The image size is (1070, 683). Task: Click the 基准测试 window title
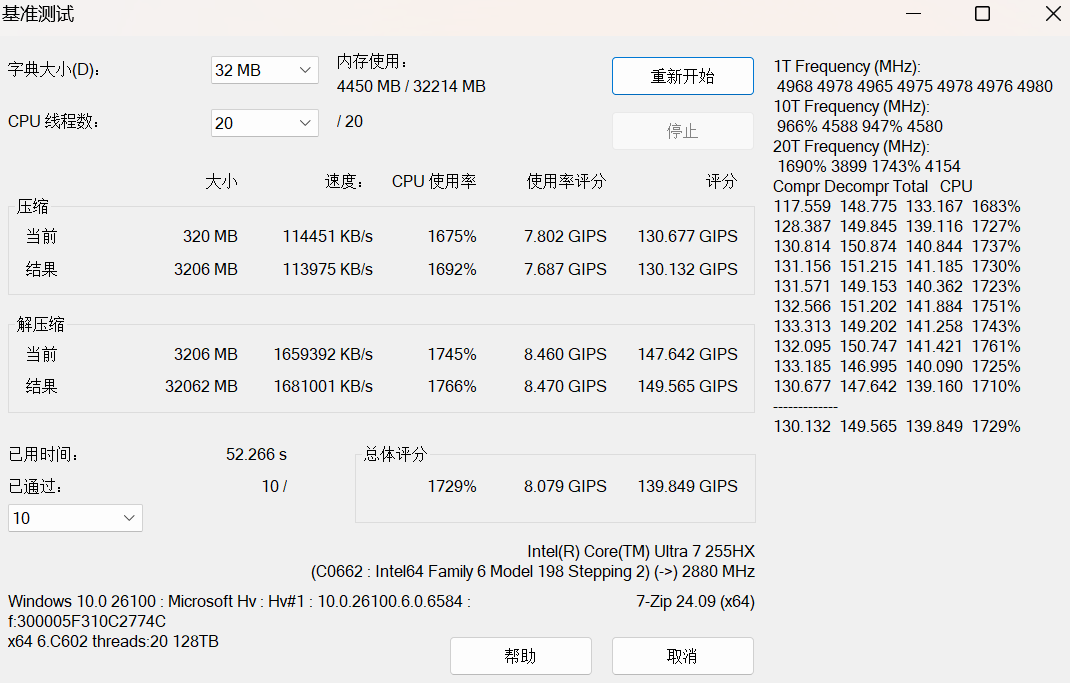click(38, 14)
